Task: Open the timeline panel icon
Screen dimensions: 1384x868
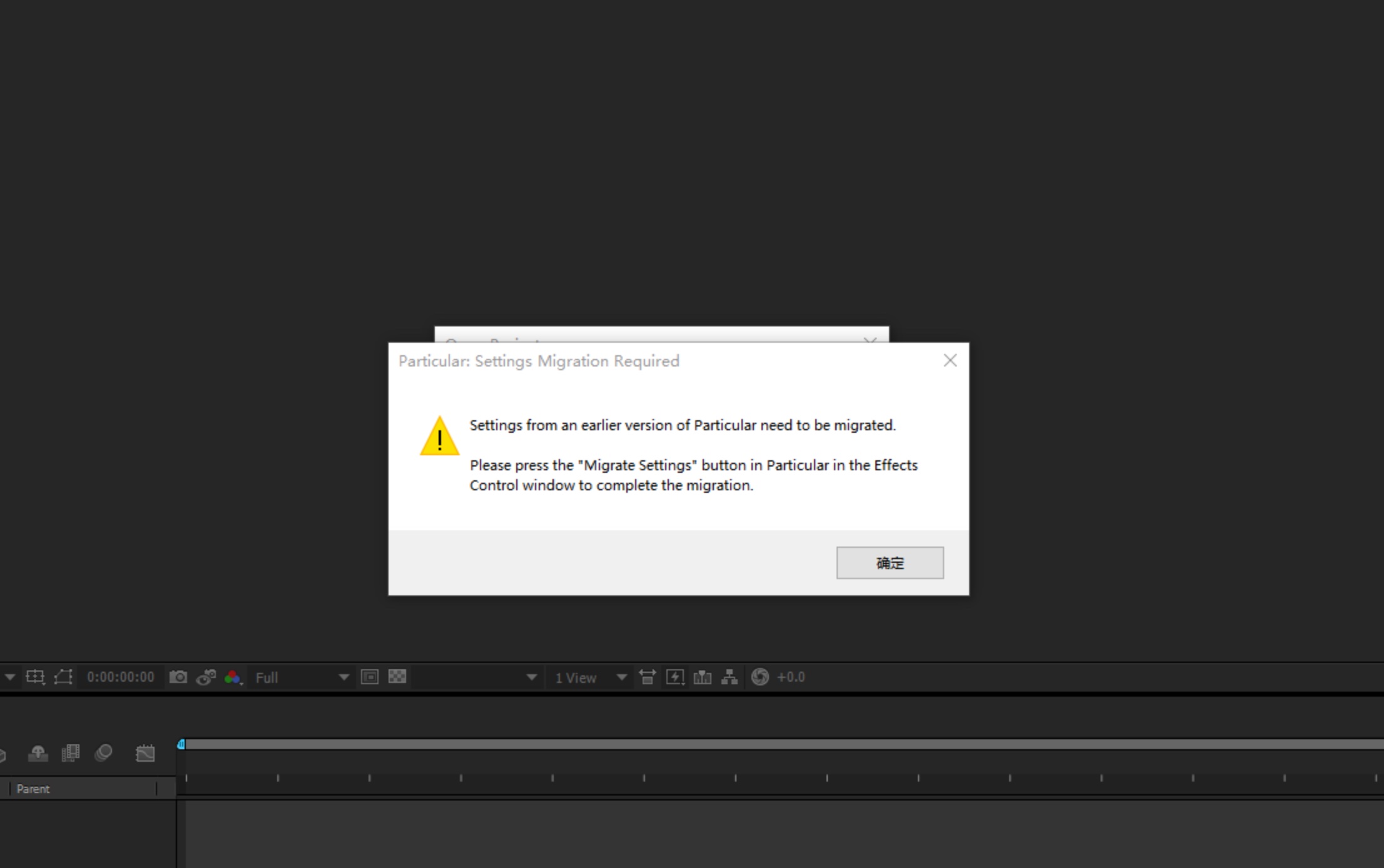Action: pyautogui.click(x=702, y=677)
